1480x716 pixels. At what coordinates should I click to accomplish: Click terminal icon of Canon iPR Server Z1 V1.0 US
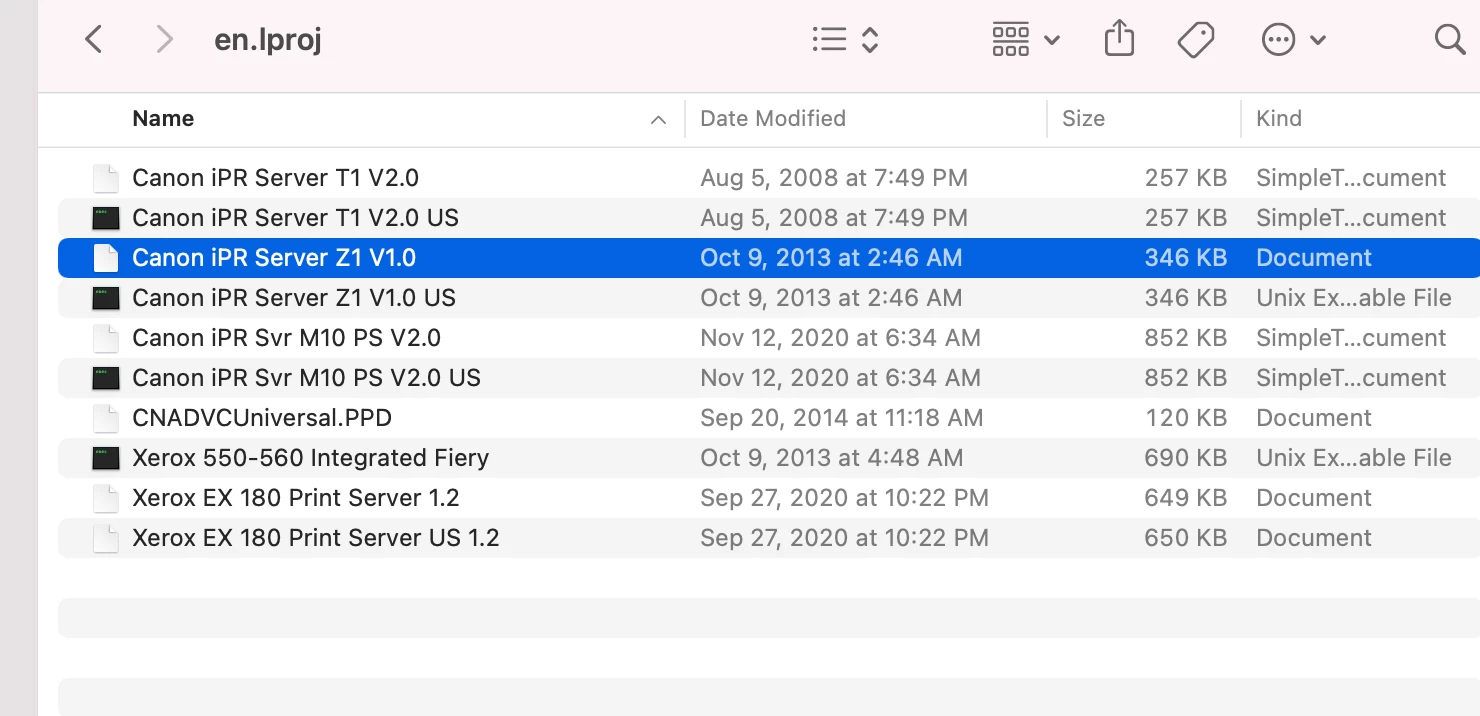tap(105, 298)
